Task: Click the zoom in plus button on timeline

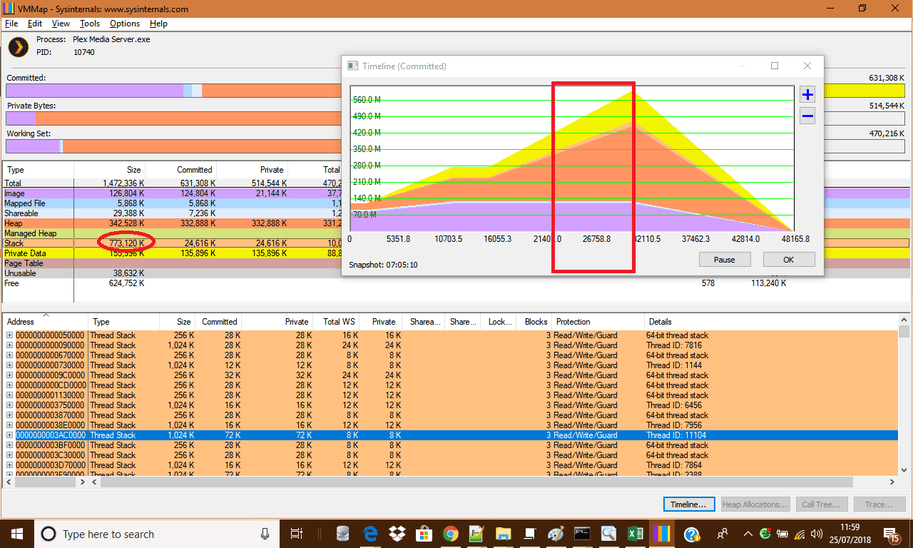Action: (807, 95)
